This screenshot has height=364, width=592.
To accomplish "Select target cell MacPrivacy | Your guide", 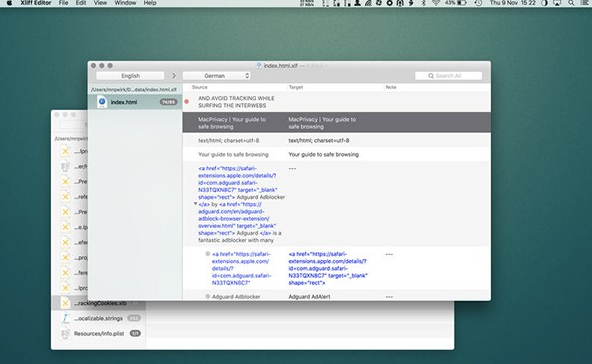I will click(x=322, y=123).
